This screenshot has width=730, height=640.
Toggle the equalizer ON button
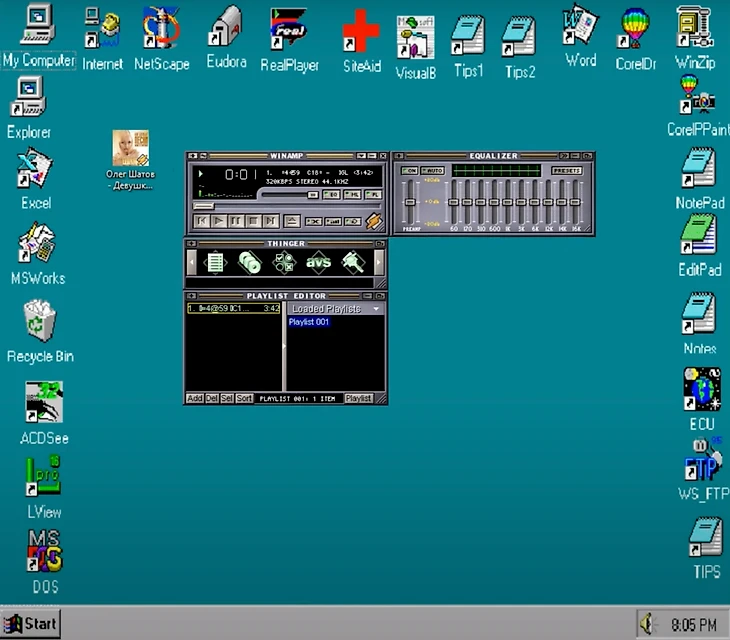point(409,171)
